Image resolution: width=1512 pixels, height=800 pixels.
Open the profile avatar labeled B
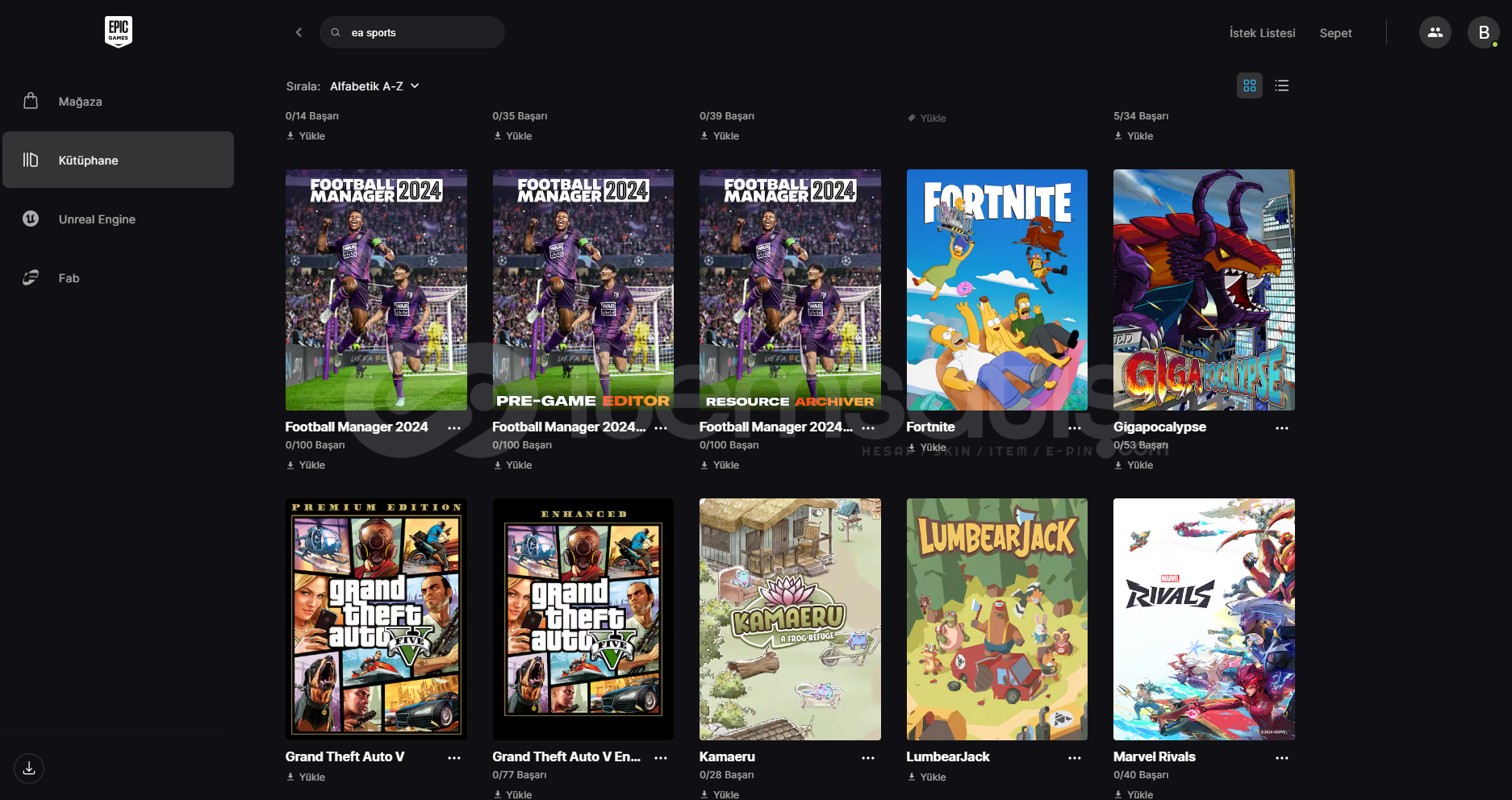(1484, 32)
